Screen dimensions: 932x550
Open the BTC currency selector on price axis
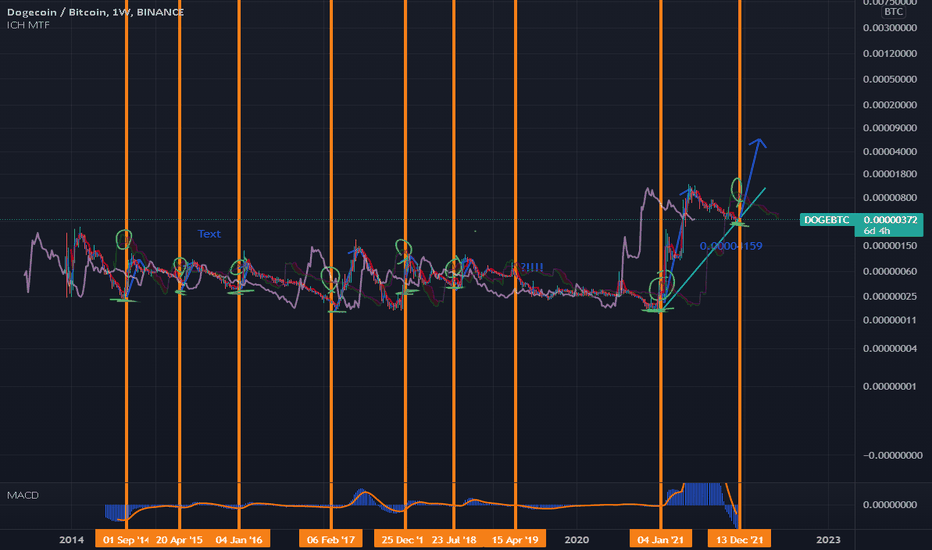pos(893,12)
